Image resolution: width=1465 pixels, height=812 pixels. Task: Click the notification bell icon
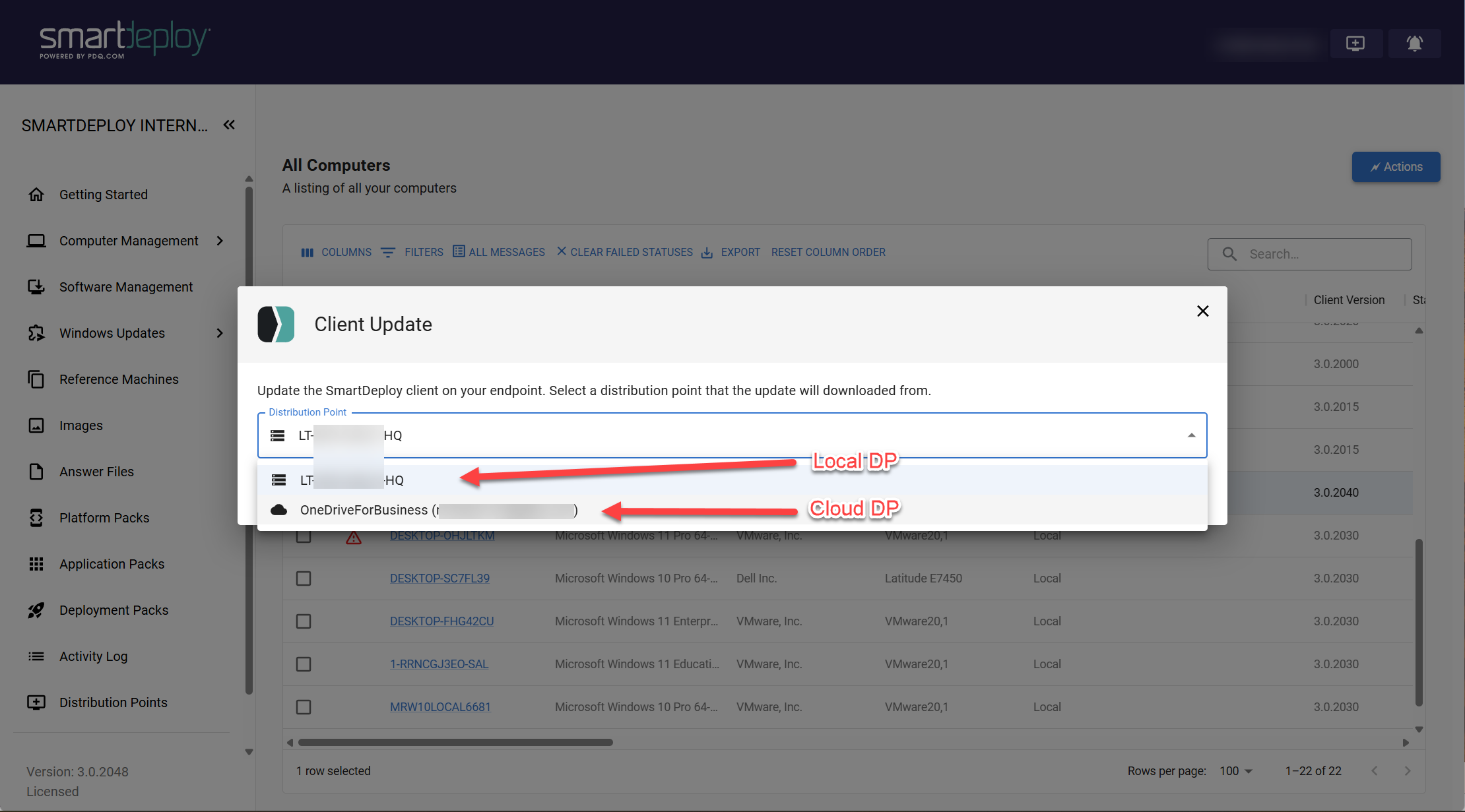point(1414,44)
